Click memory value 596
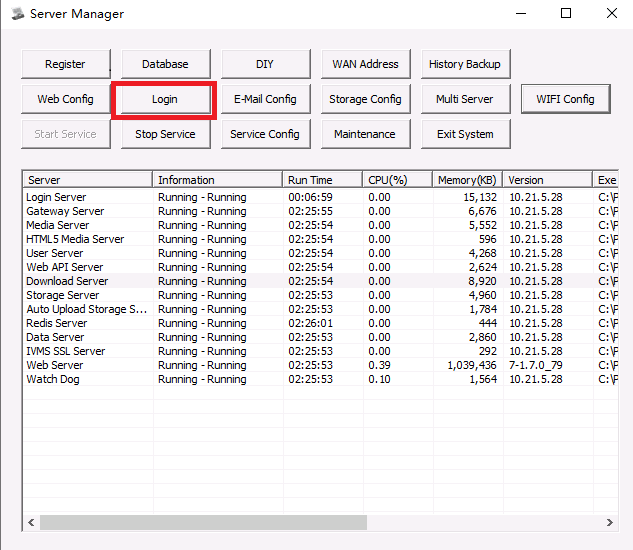The width and height of the screenshot is (633, 550). point(488,239)
